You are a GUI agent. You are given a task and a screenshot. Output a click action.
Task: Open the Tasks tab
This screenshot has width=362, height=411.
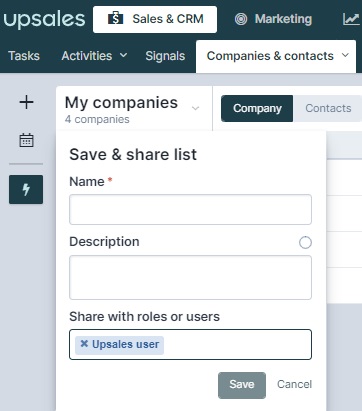pos(24,56)
